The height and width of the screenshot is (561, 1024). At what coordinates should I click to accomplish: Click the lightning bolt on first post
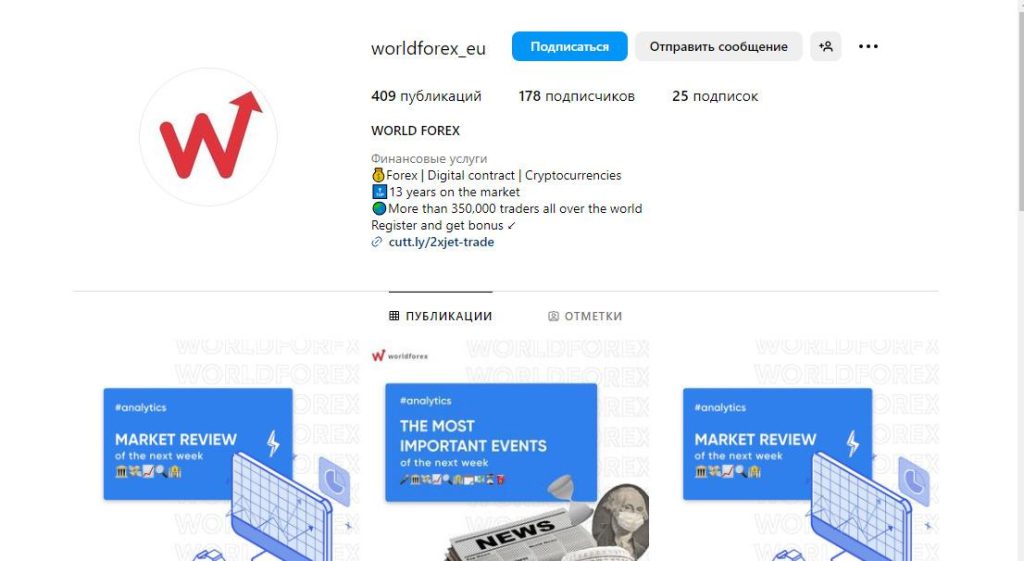[x=273, y=443]
